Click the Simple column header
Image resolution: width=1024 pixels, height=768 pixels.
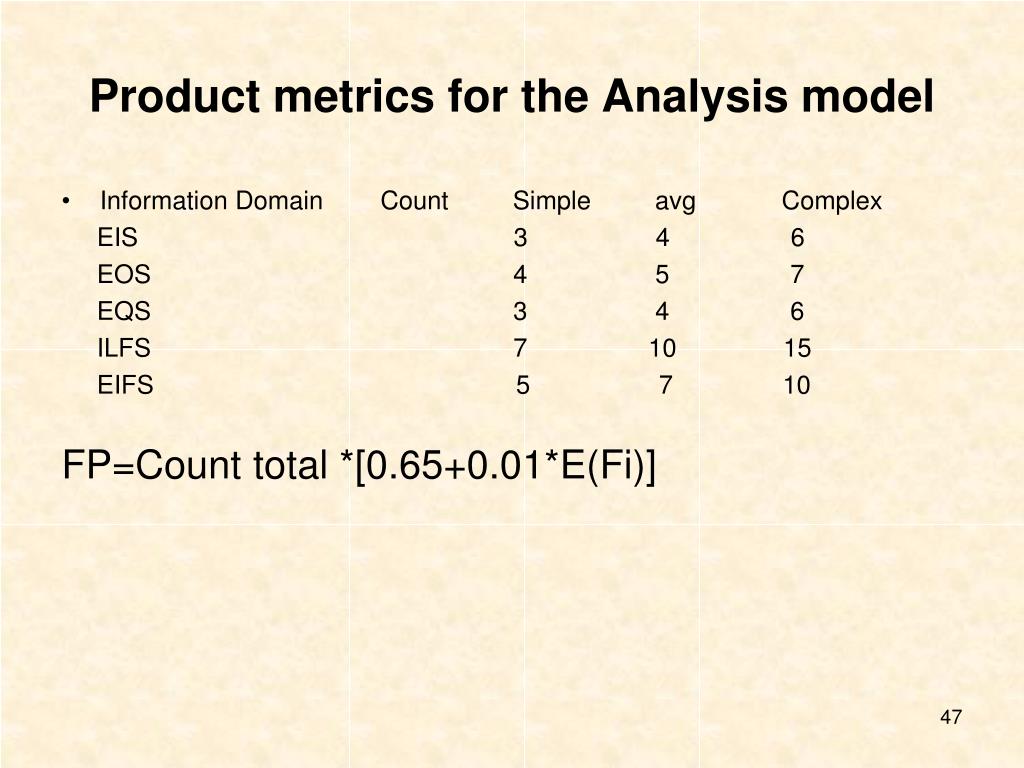point(551,201)
